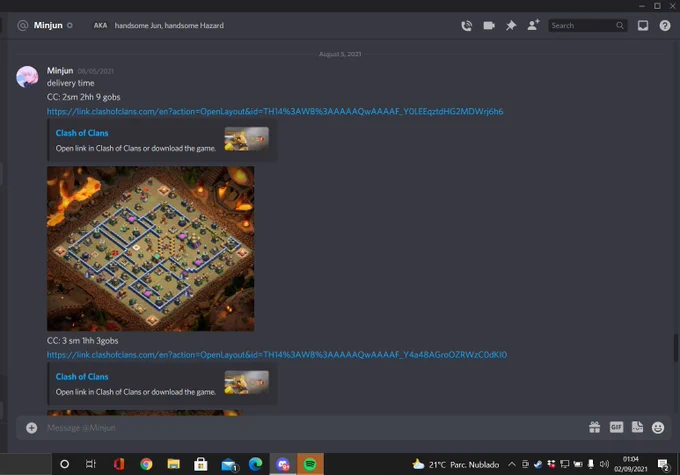Open Google Chrome from taskbar
680x475 pixels.
(146, 464)
